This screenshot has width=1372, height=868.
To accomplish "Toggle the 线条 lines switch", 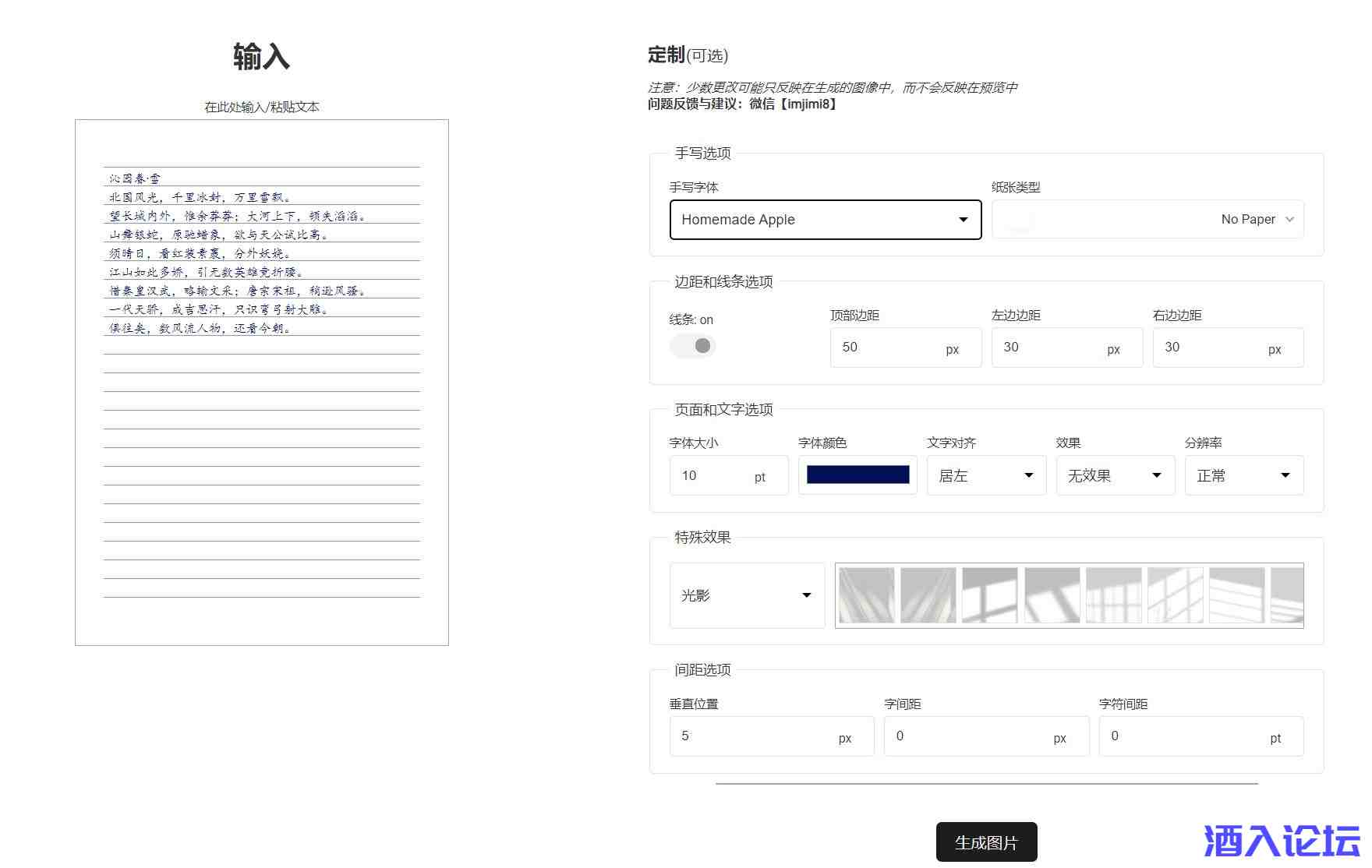I will 693,345.
